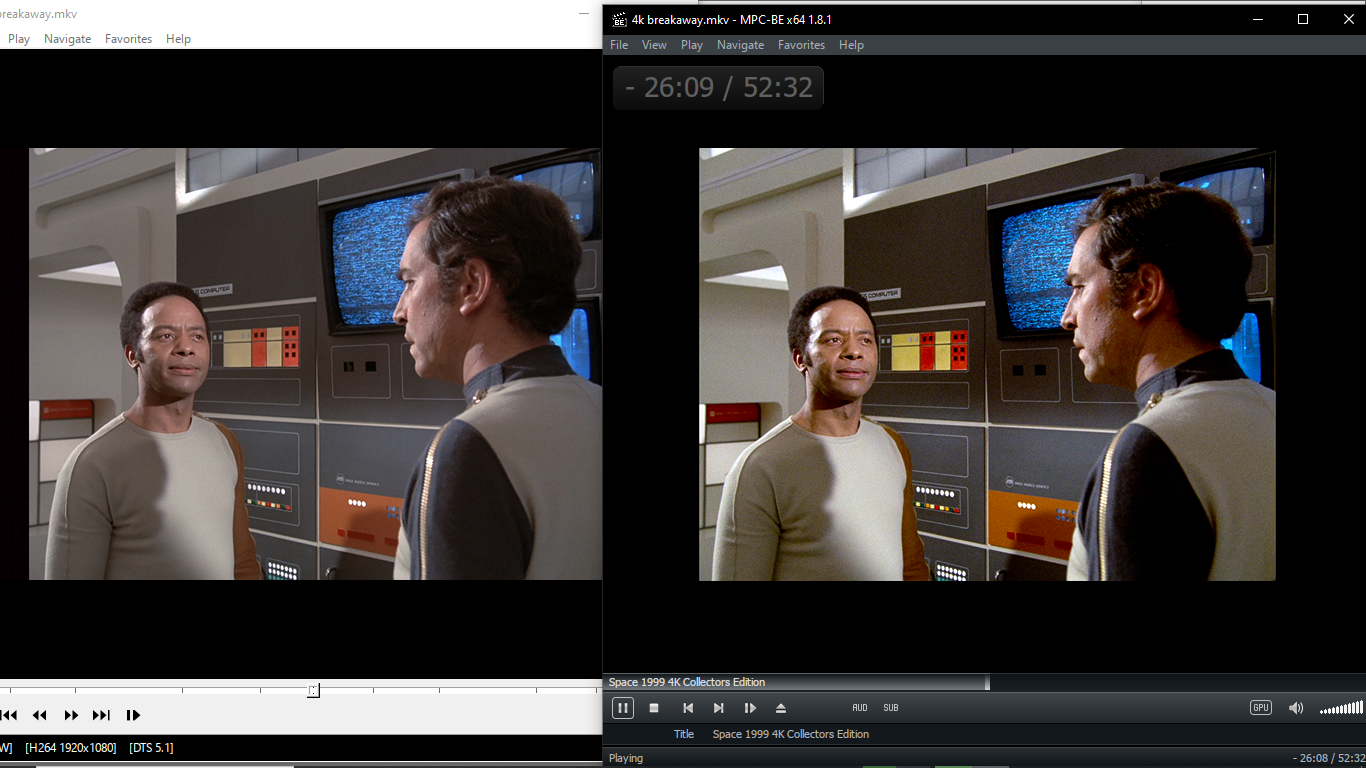Image resolution: width=1366 pixels, height=768 pixels.
Task: Maximize the MPC-BE window
Action: click(x=1302, y=19)
